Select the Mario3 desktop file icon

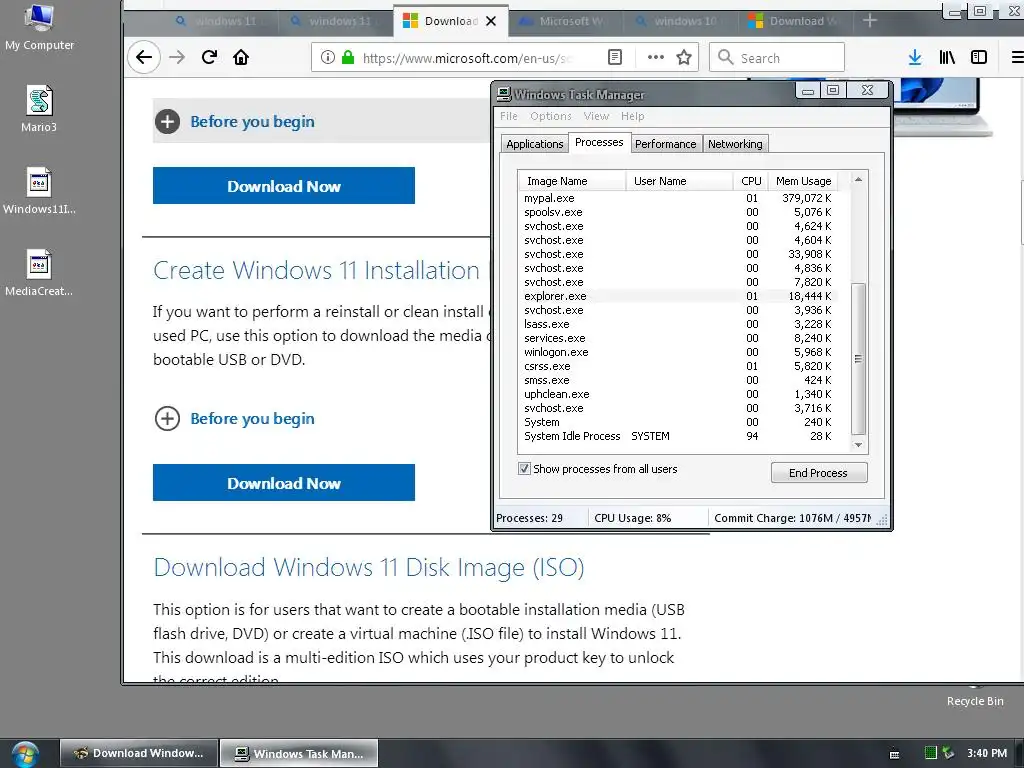tap(39, 110)
